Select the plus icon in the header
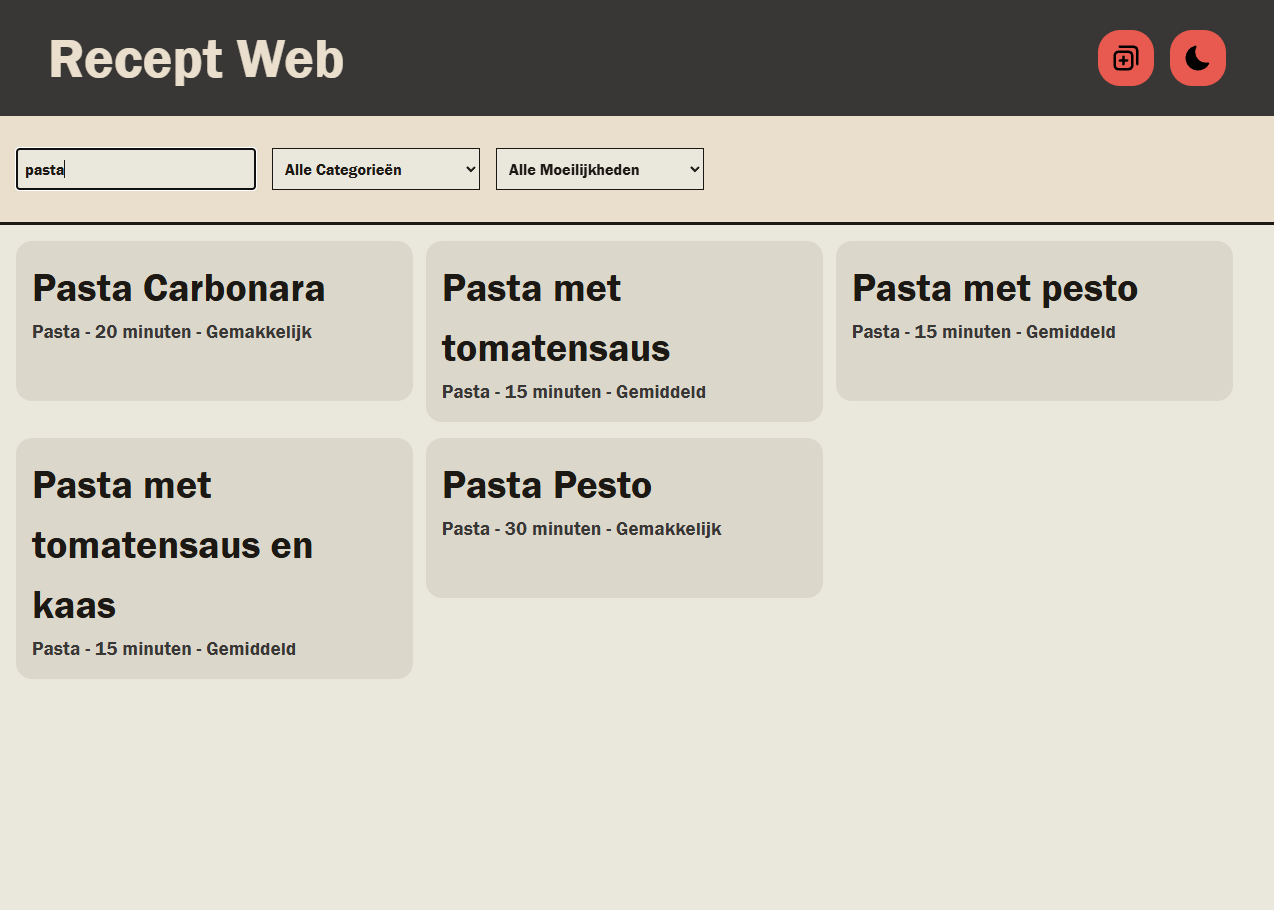This screenshot has height=910, width=1274. click(x=1125, y=58)
